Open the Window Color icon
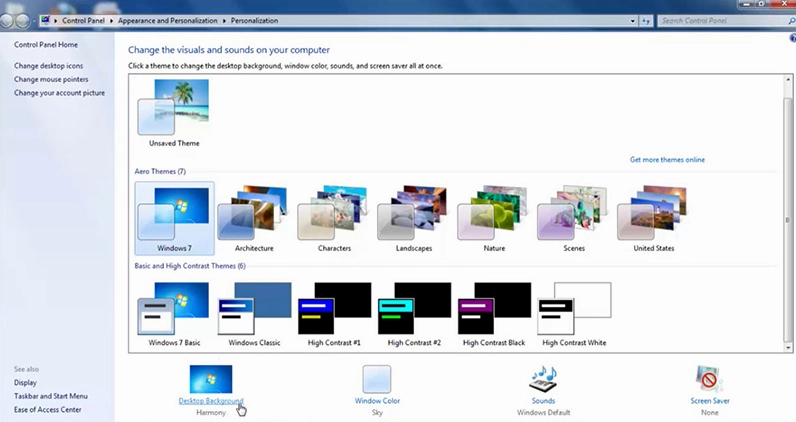796x422 pixels. click(376, 379)
